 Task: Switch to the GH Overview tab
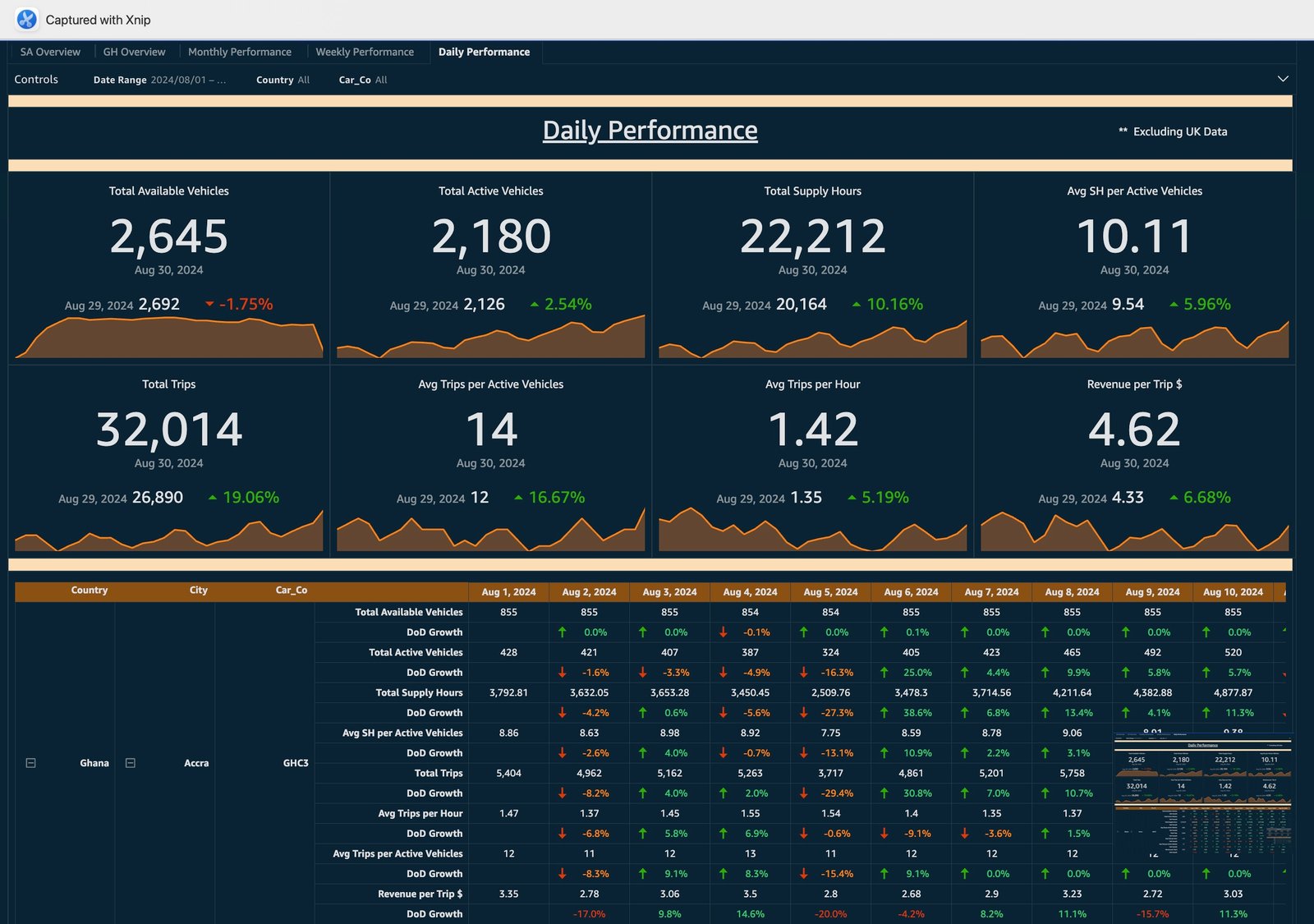click(x=134, y=52)
